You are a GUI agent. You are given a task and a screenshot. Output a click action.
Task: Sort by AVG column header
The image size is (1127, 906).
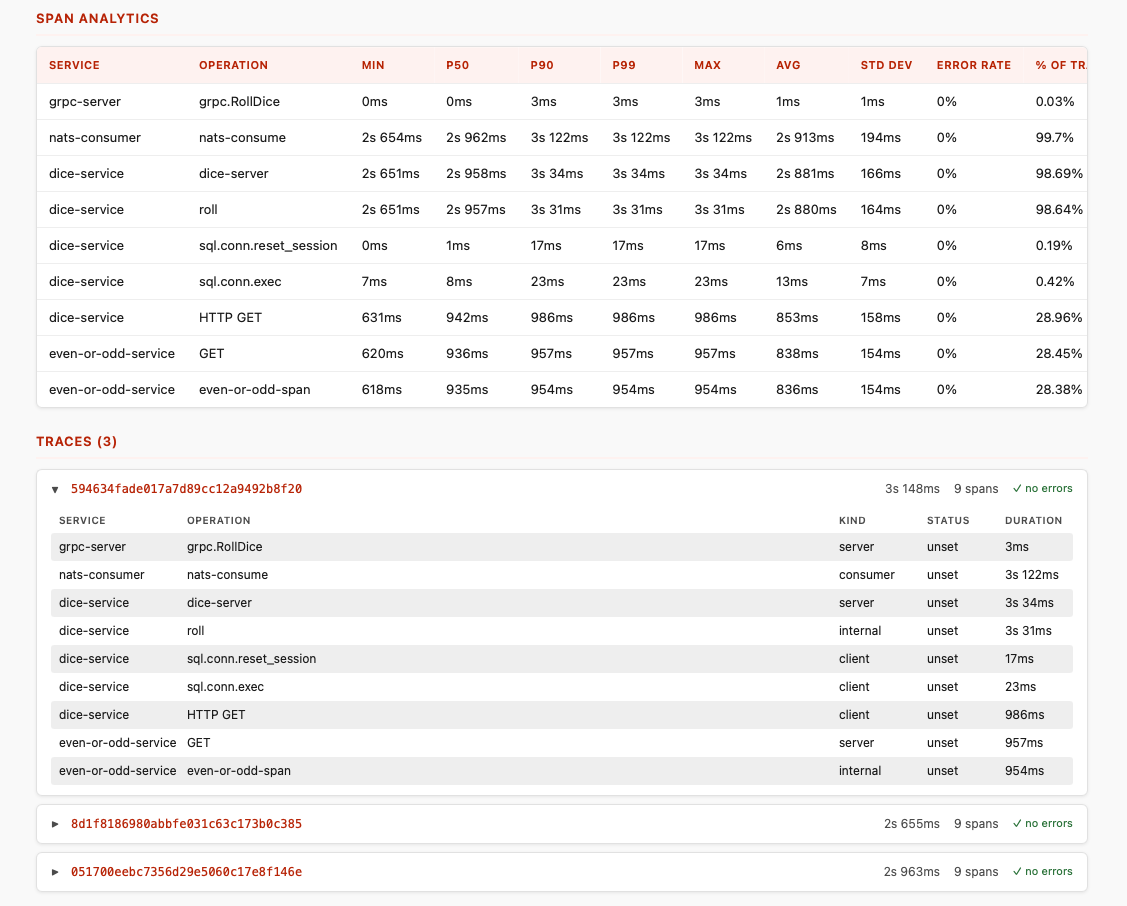[x=788, y=65]
